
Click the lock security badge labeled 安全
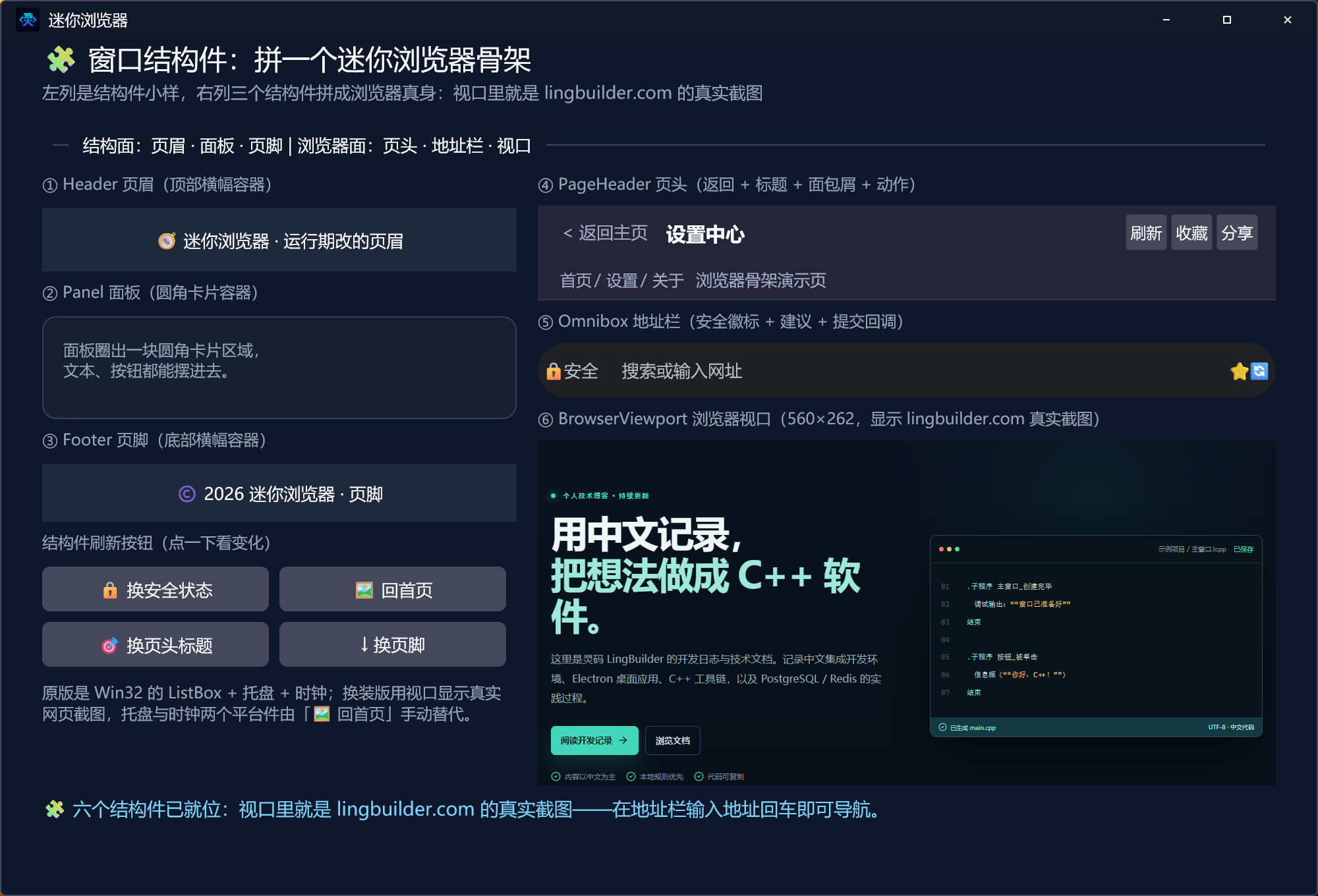tap(572, 372)
